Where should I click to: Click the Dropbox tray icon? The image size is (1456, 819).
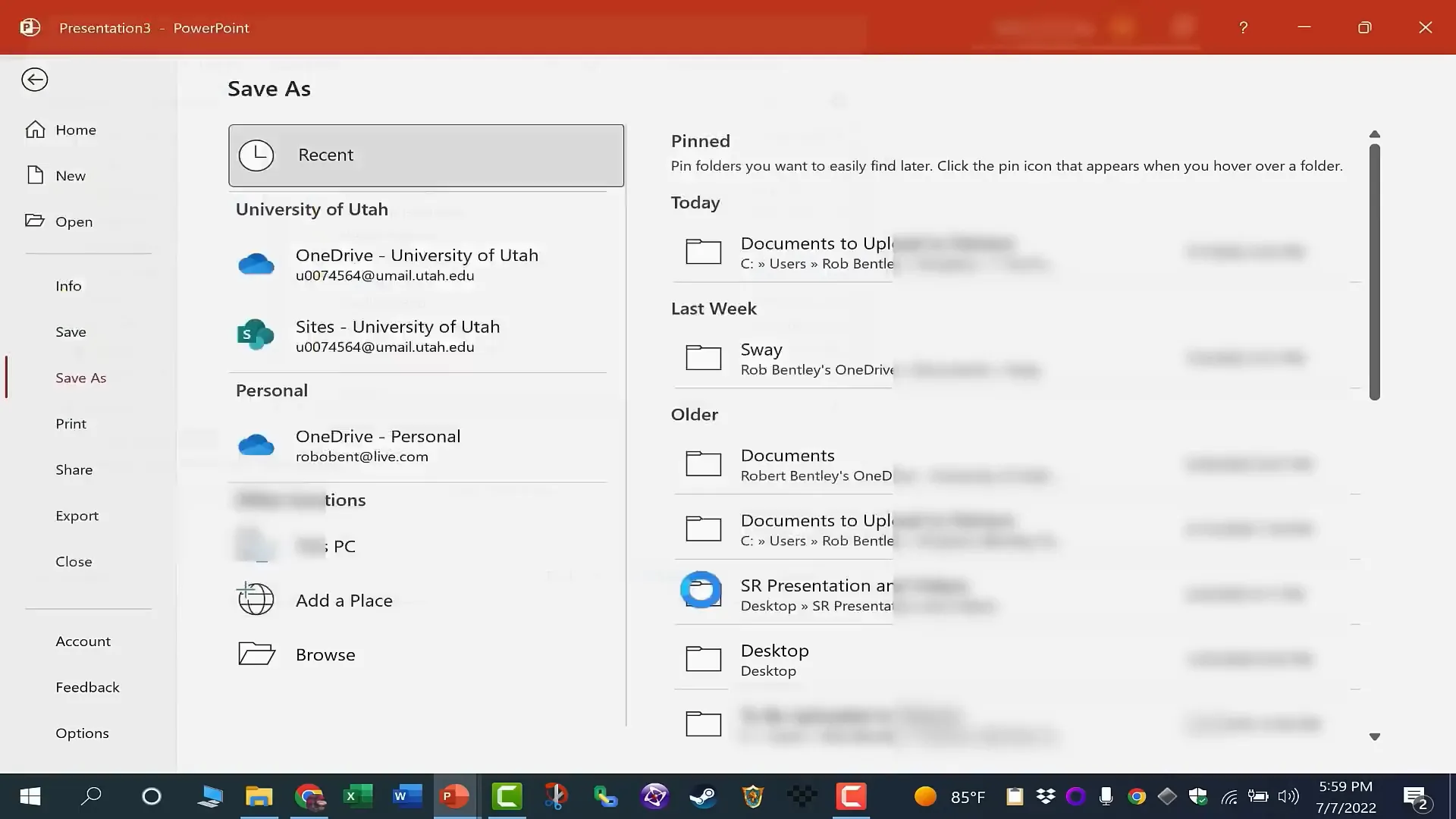pos(1046,796)
